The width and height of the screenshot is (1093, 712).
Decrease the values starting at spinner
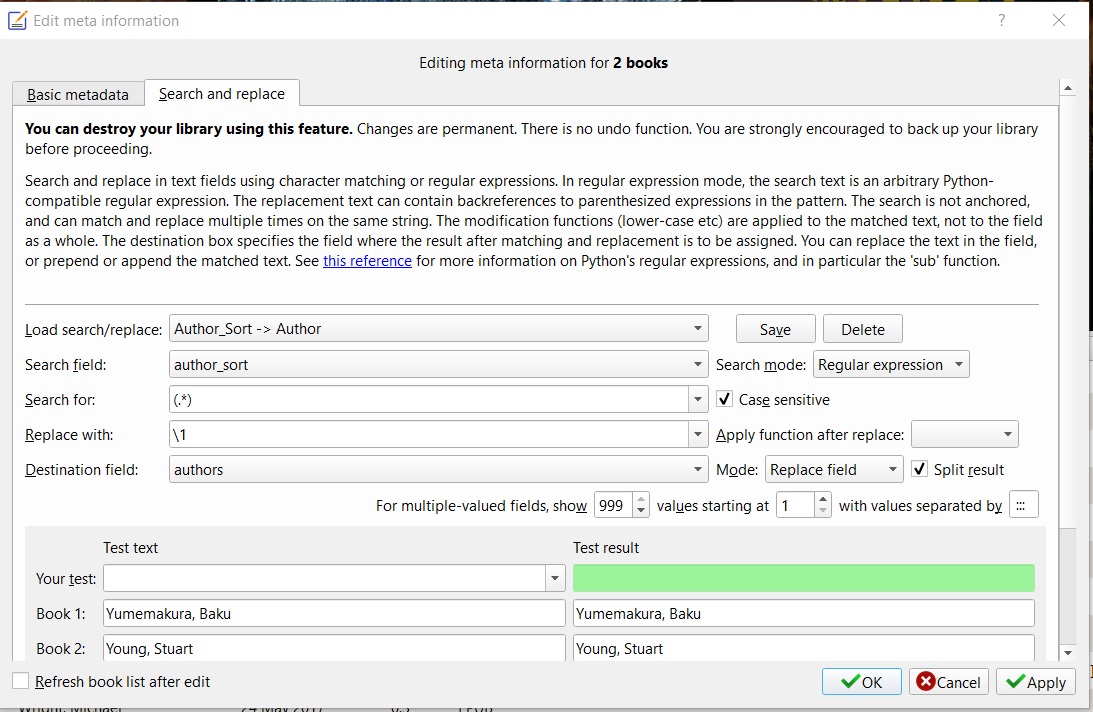click(x=822, y=511)
